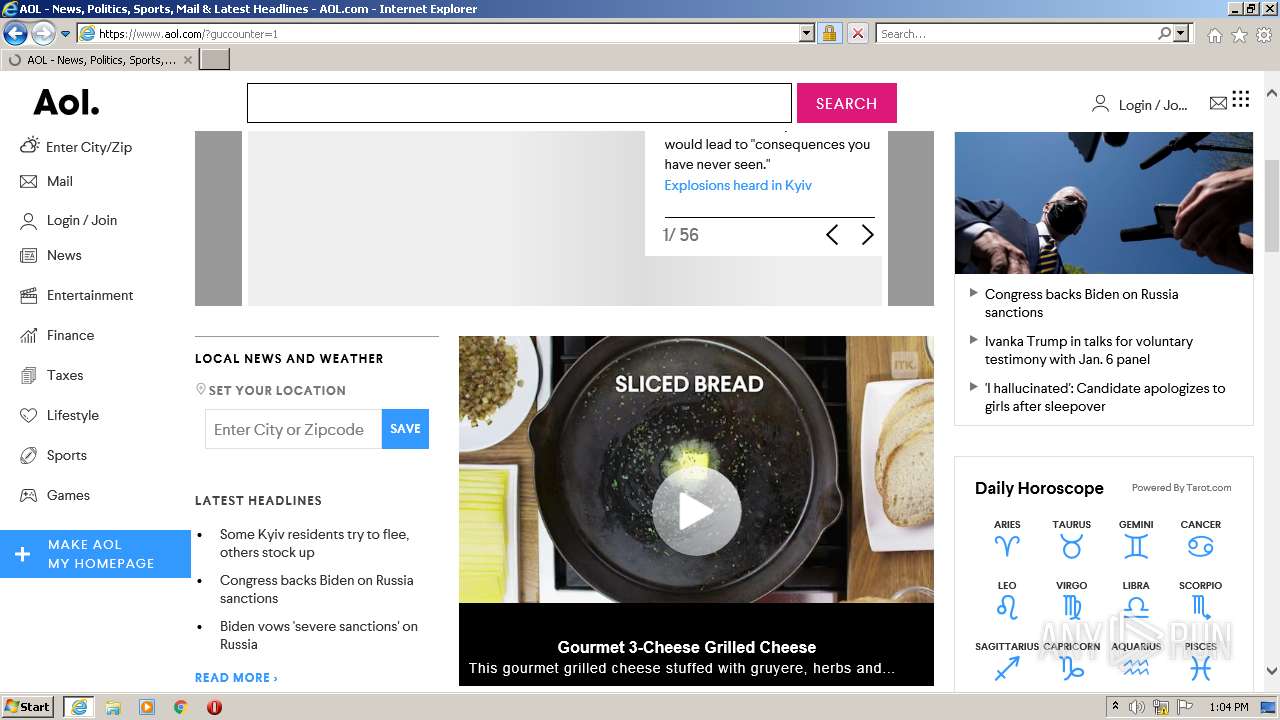Open File Explorer folder in taskbar
The height and width of the screenshot is (720, 1280).
(113, 707)
